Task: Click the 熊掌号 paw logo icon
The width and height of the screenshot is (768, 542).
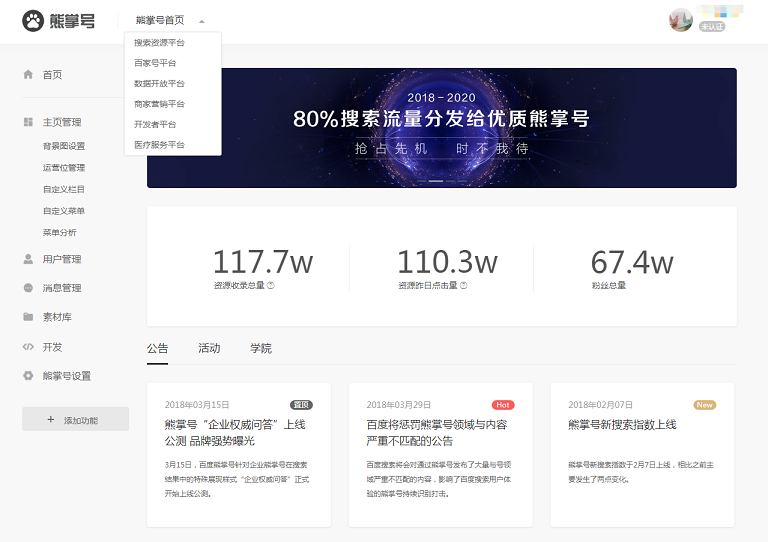Action: coord(33,21)
